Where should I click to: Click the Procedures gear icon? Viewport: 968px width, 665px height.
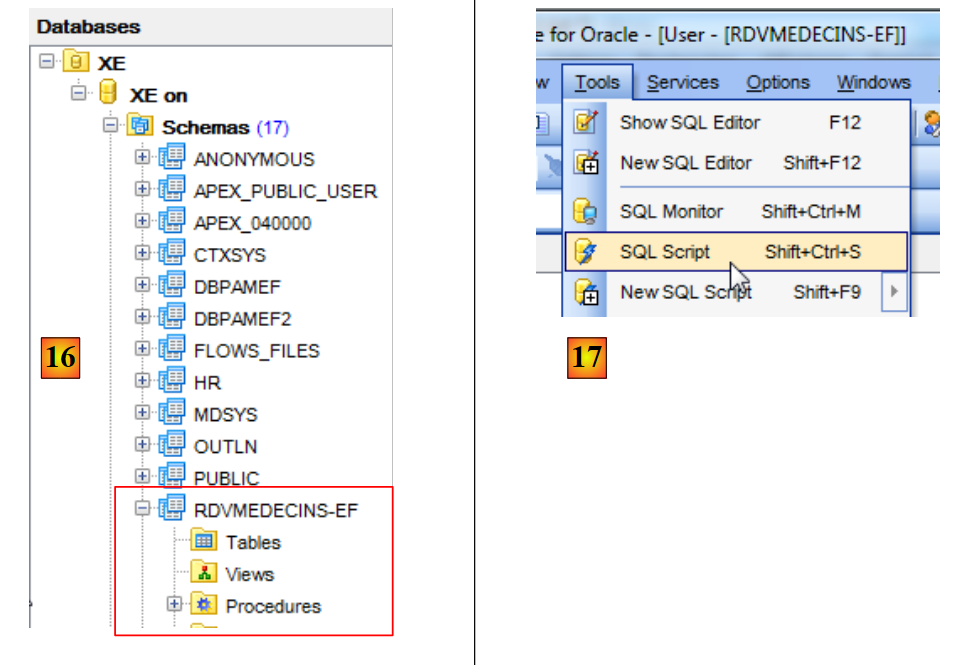204,606
